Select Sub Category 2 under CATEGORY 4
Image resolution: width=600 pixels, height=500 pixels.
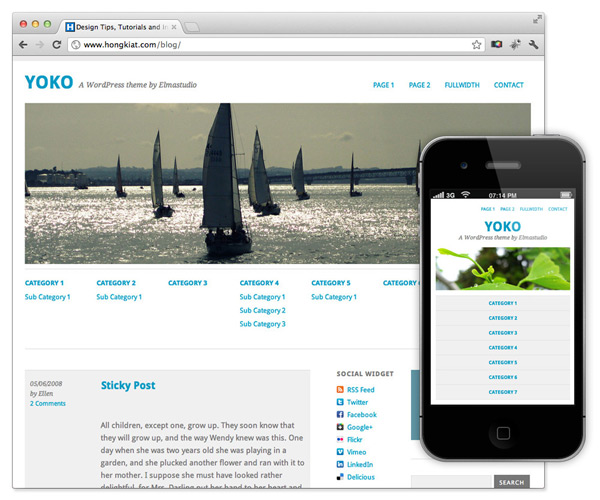pyautogui.click(x=262, y=311)
